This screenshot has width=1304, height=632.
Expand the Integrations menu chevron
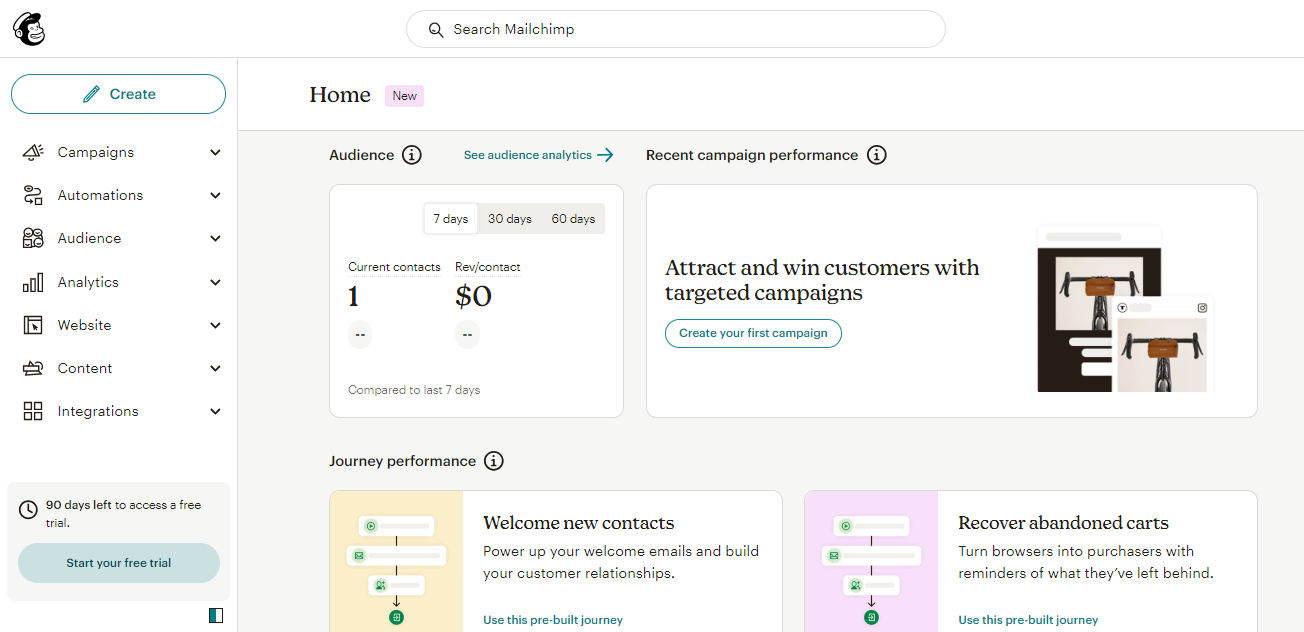215,411
